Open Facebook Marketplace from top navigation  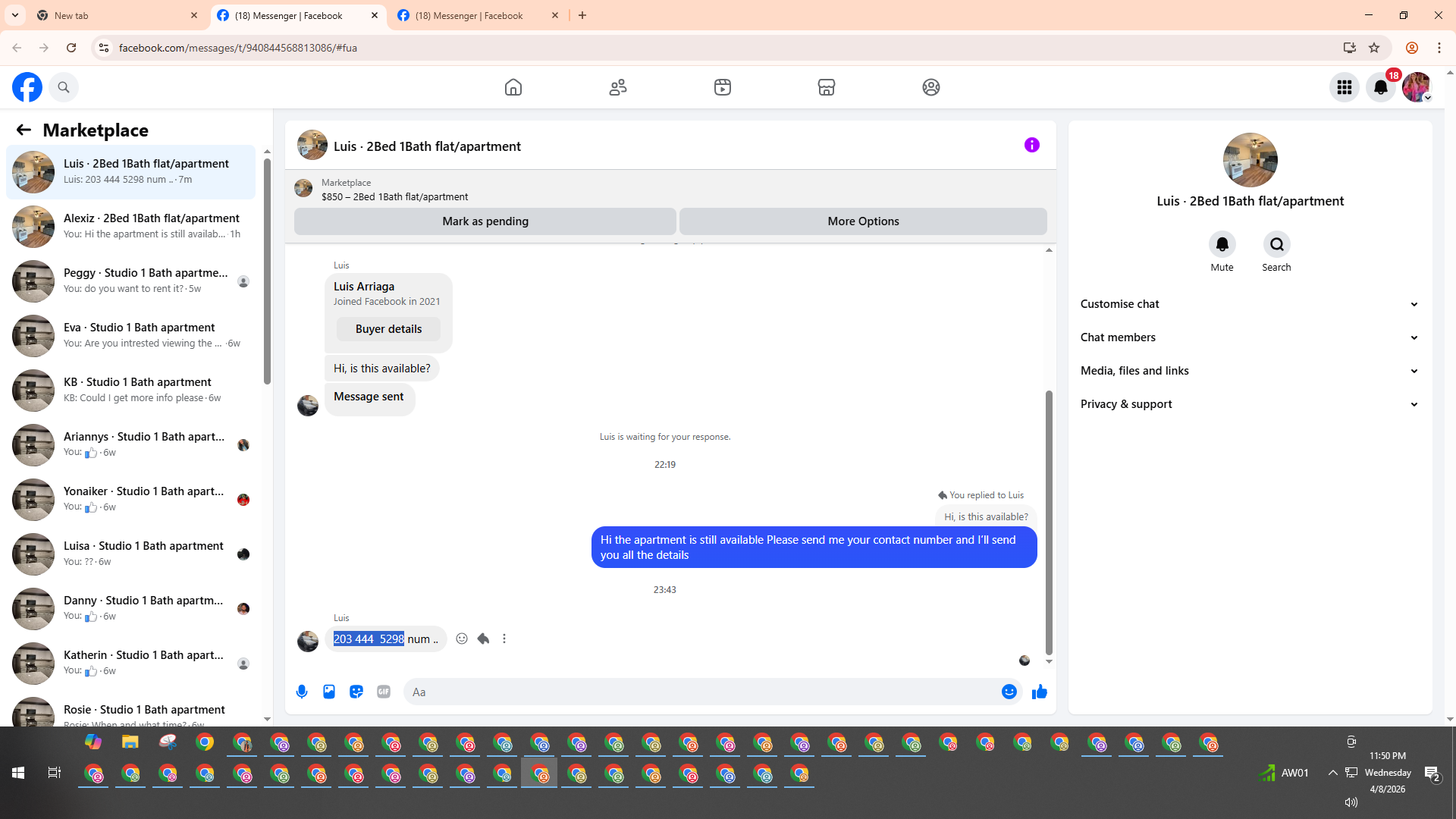827,87
